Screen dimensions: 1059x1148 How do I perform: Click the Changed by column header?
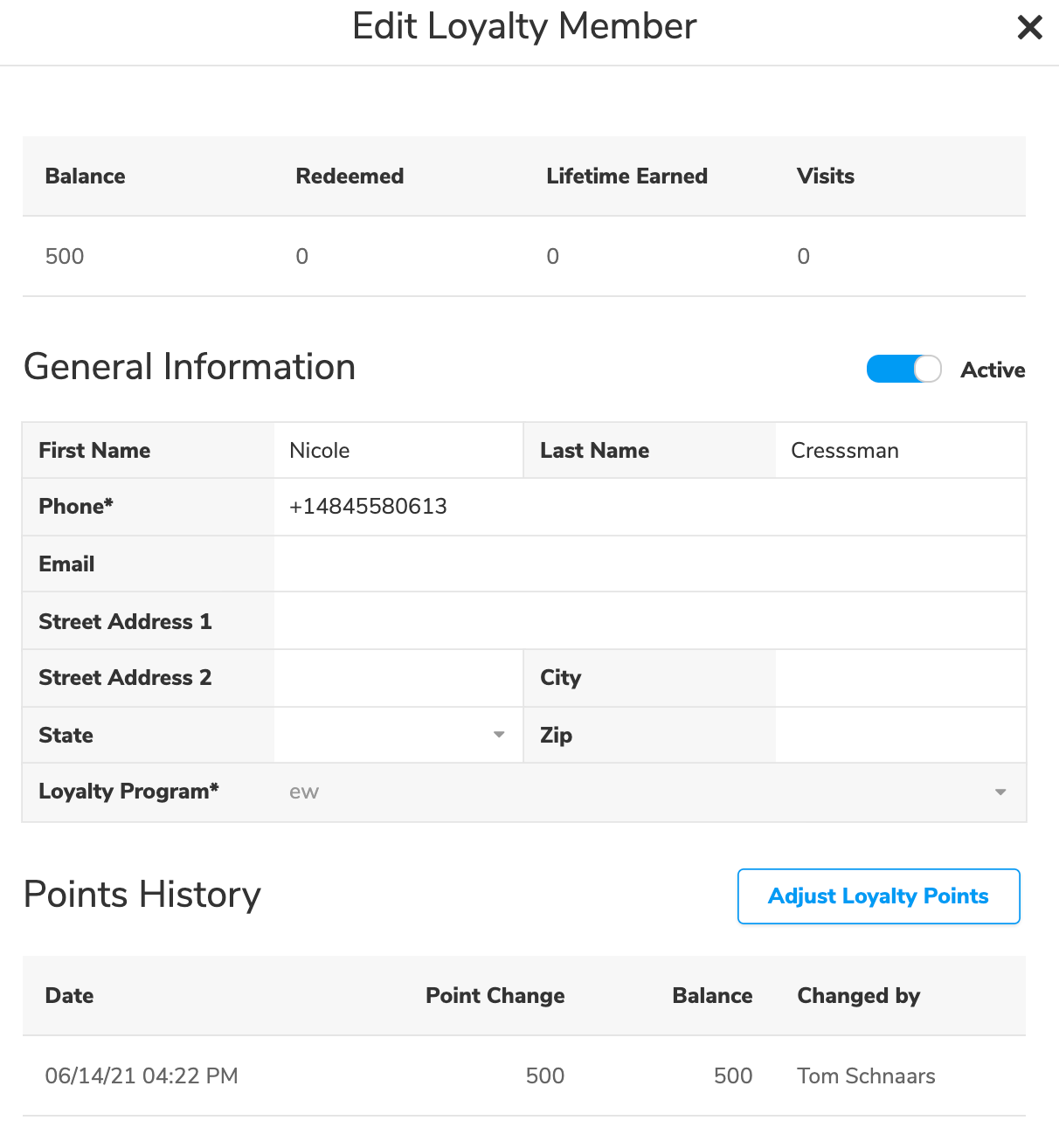[858, 996]
